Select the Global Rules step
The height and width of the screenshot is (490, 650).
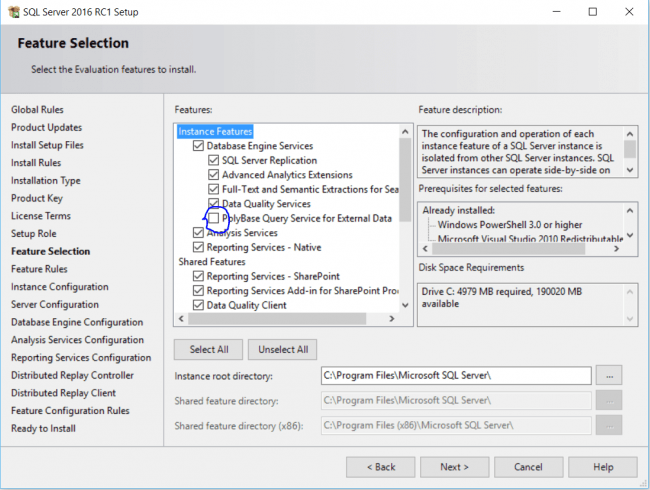pyautogui.click(x=37, y=110)
